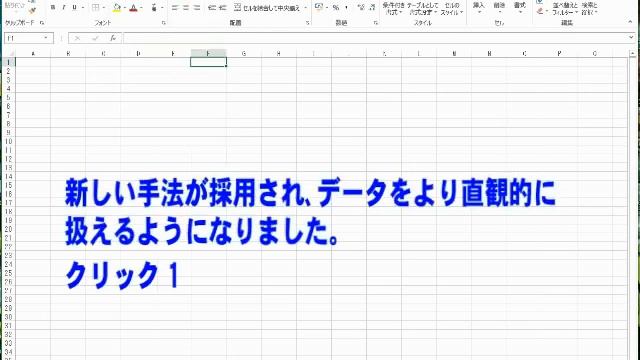The height and width of the screenshot is (360, 640).
Task: Open the 削除 delete cells dropdown
Action: tap(499, 7)
